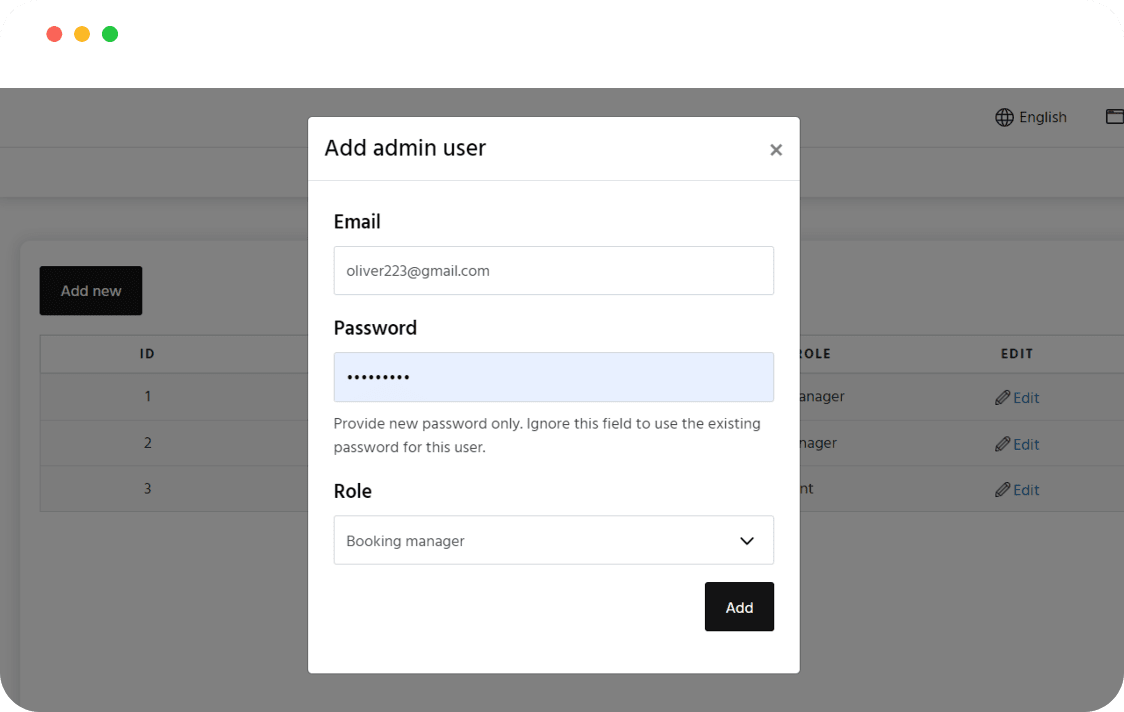Viewport: 1124px width, 712px height.
Task: Click the yellow traffic light circle
Action: [81, 33]
